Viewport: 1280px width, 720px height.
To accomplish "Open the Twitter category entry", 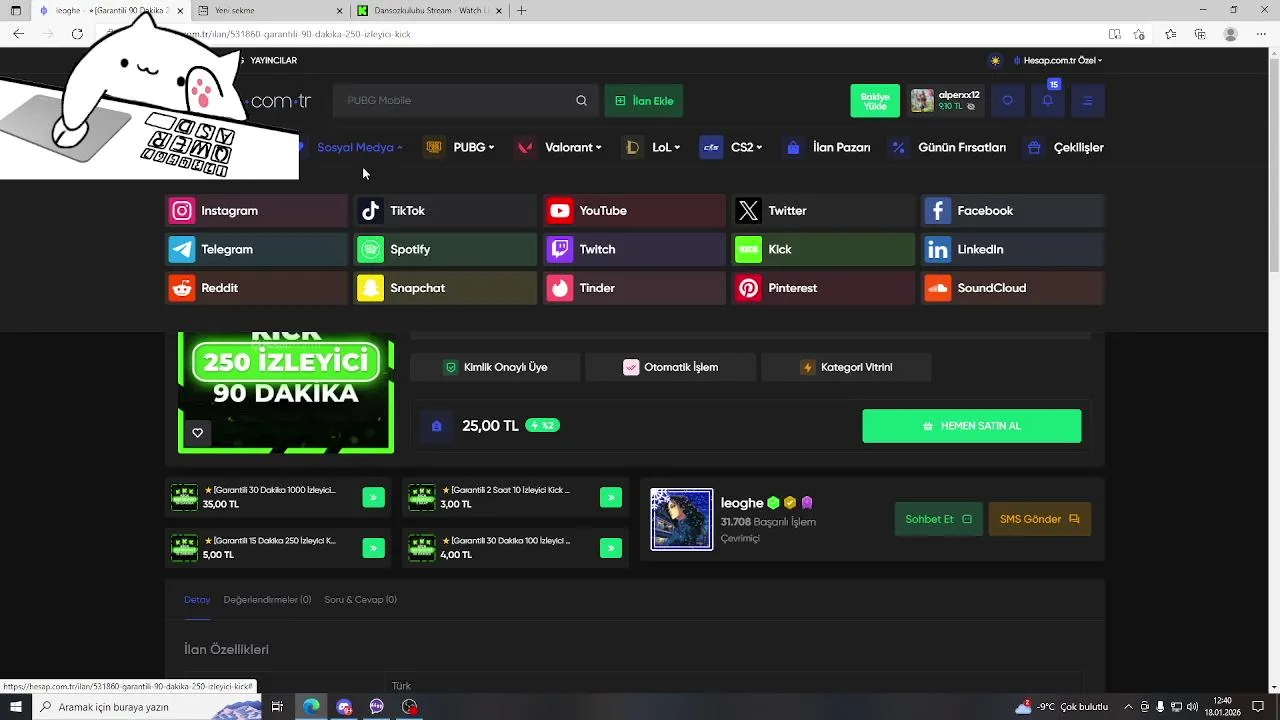I will 823,211.
